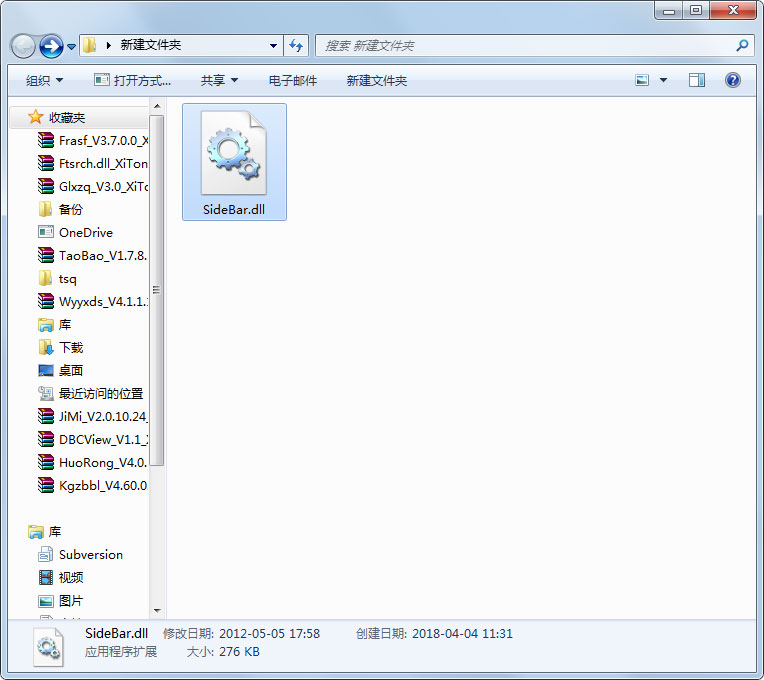The width and height of the screenshot is (764, 680).
Task: Open DBCView_V1.1 archive in favorites
Action: [93, 439]
